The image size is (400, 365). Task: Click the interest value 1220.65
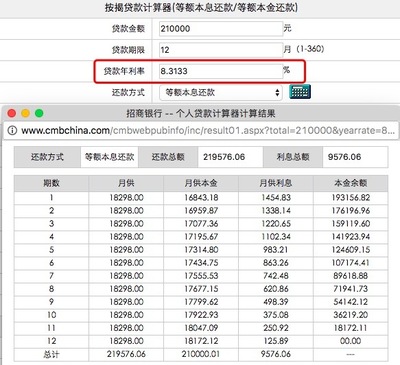pos(276,224)
